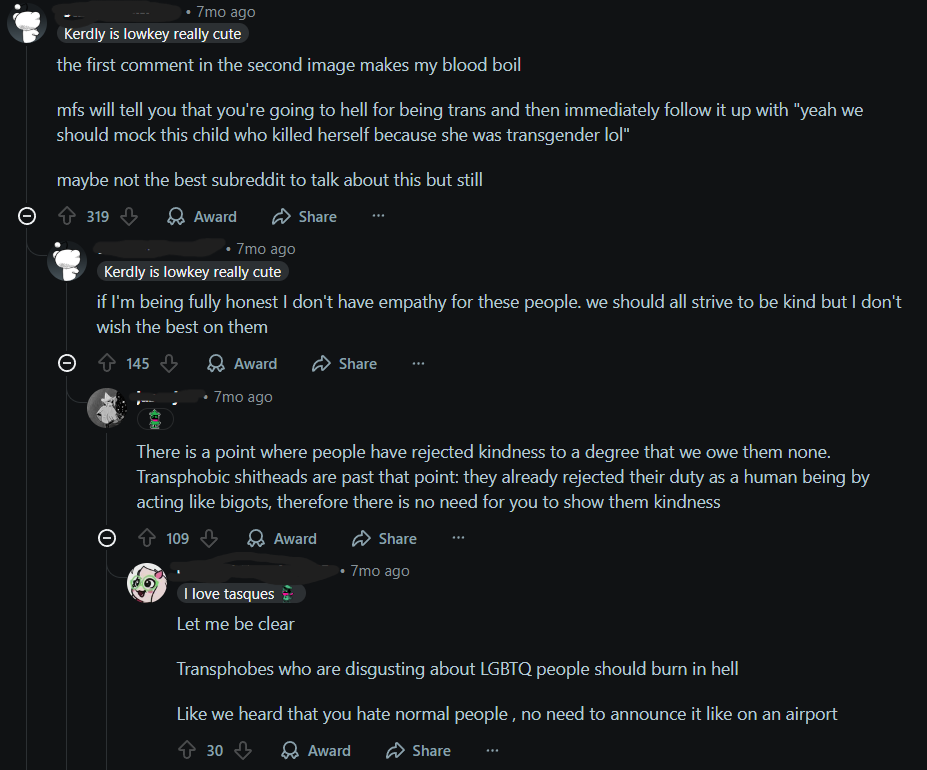Screen dimensions: 927x770
Task: Click the 'I love tasques' user flair
Action: coord(240,594)
